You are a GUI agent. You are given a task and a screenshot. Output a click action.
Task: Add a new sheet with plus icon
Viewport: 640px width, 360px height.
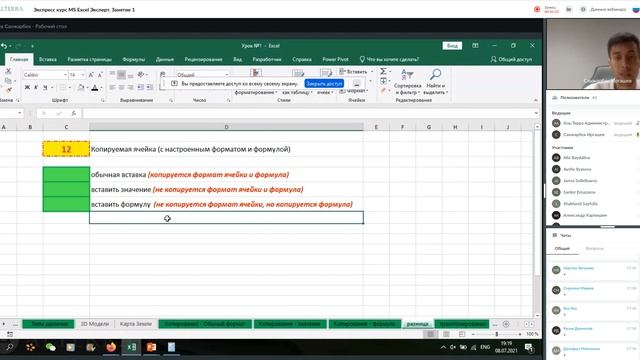[506, 324]
